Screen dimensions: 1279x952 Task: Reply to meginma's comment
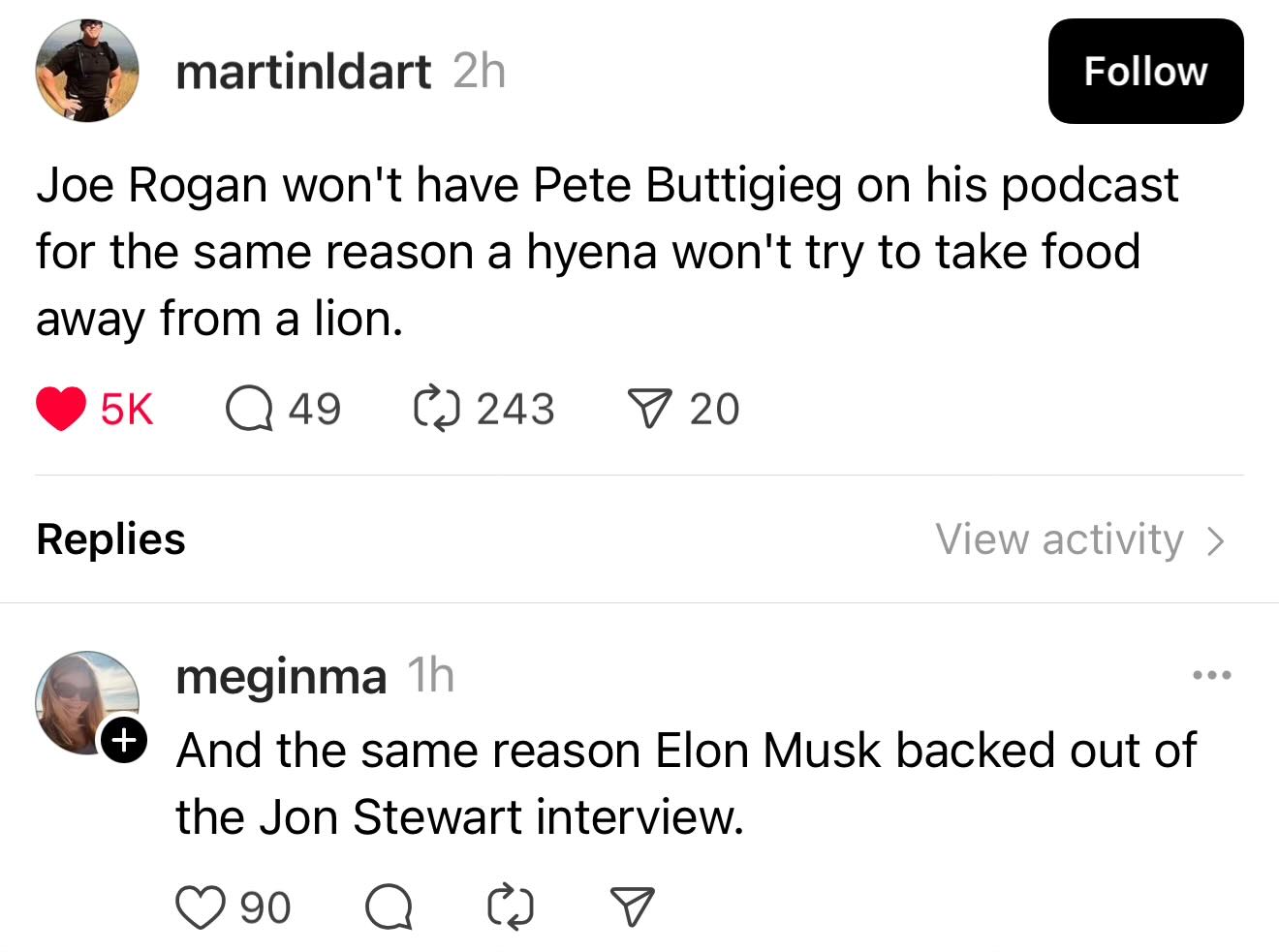pyautogui.click(x=389, y=908)
